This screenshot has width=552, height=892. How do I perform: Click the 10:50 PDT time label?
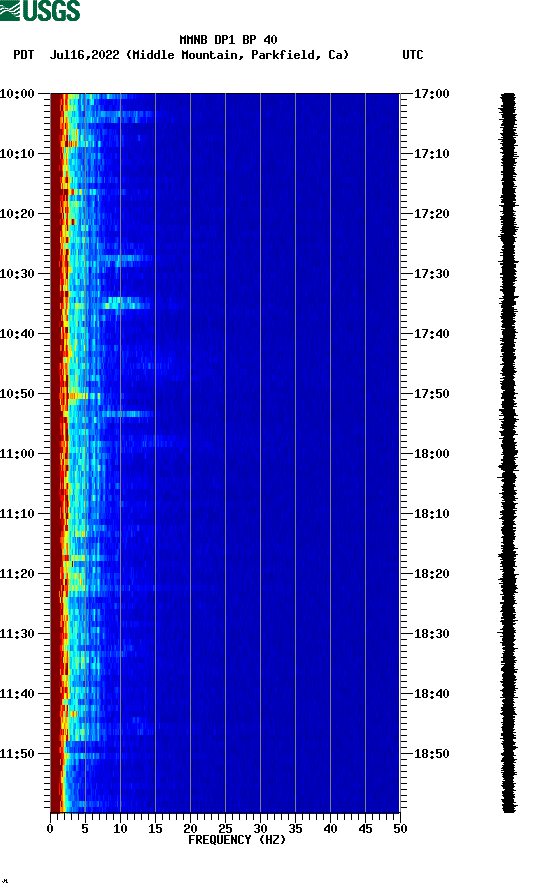point(17,394)
